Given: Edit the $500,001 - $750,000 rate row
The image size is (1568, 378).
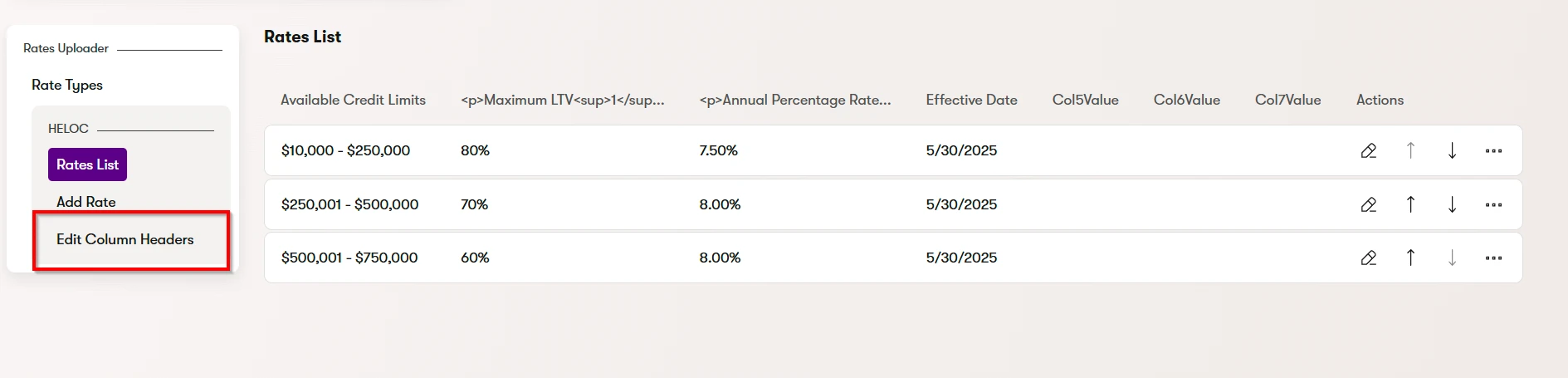Looking at the screenshot, I should (x=1369, y=258).
